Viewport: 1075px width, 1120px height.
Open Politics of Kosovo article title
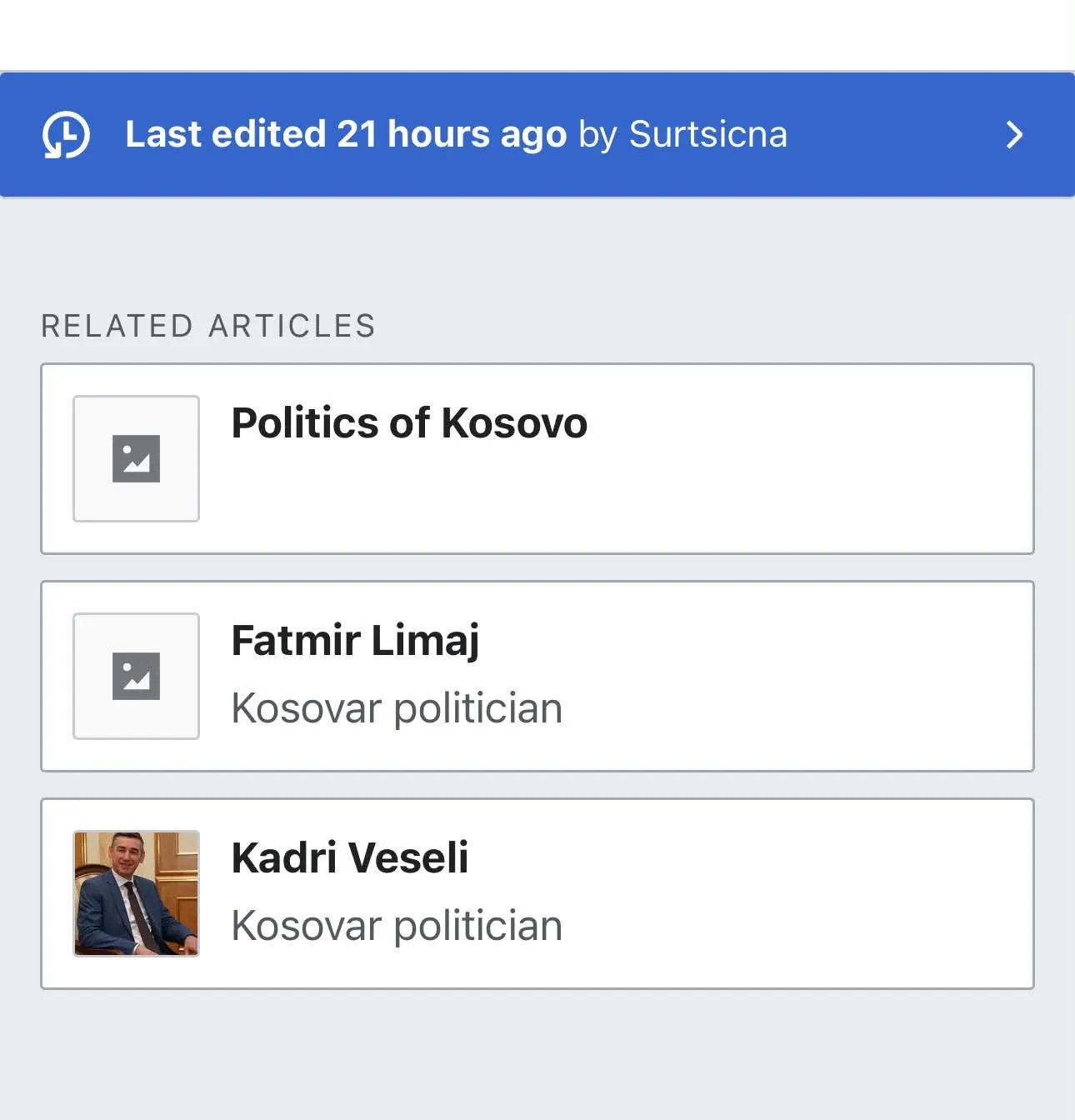[409, 422]
